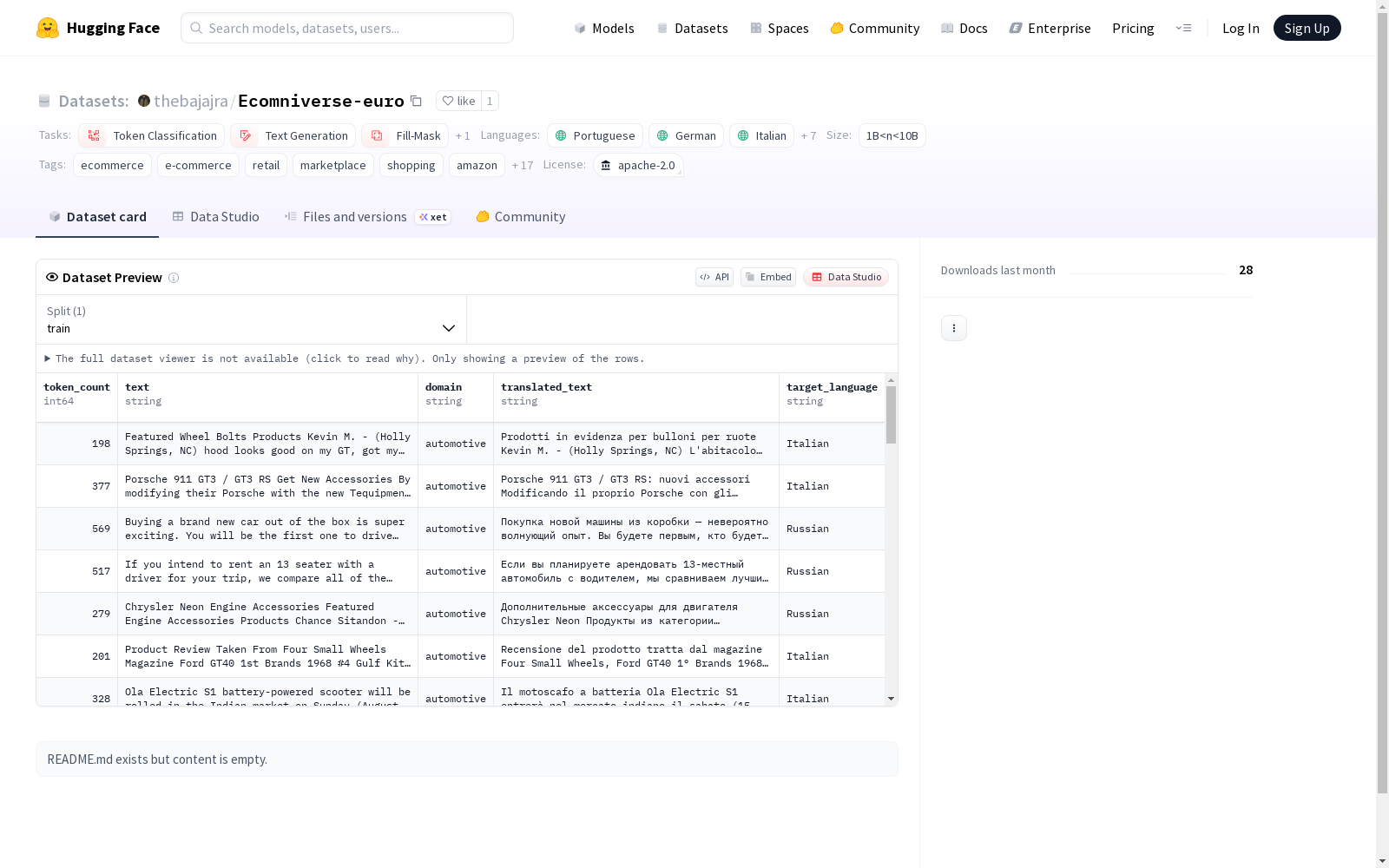Click the Downloads last month count 28
This screenshot has height=868, width=1389.
[x=1246, y=270]
